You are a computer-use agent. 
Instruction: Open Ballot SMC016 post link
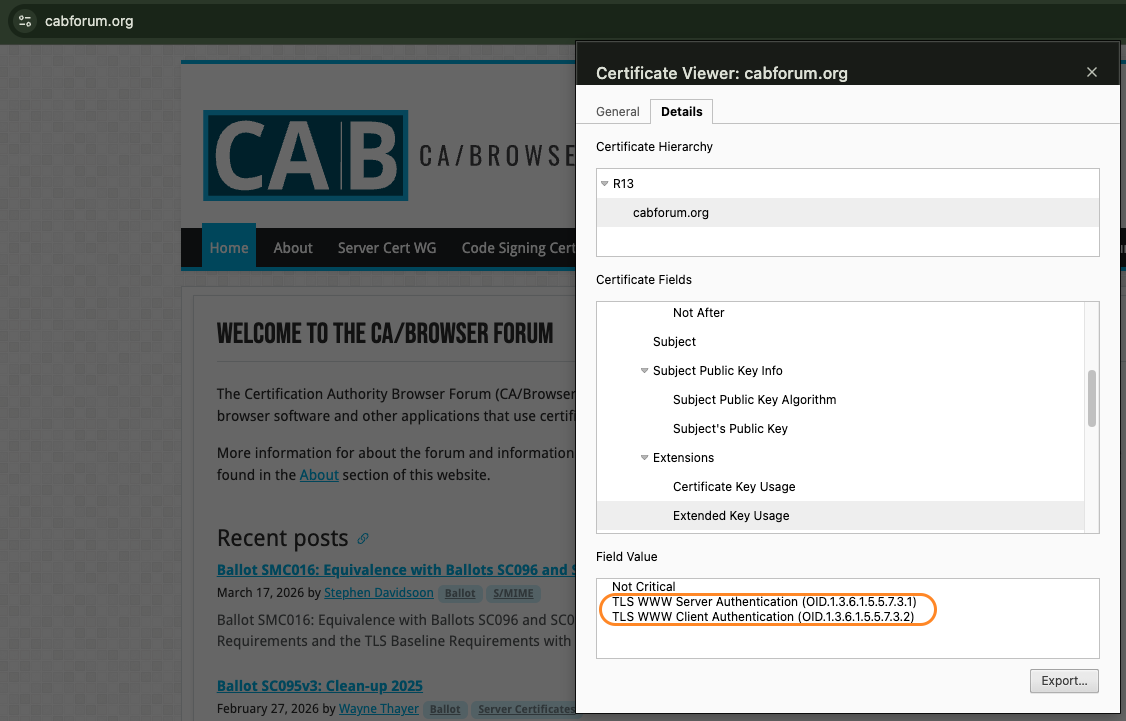396,569
